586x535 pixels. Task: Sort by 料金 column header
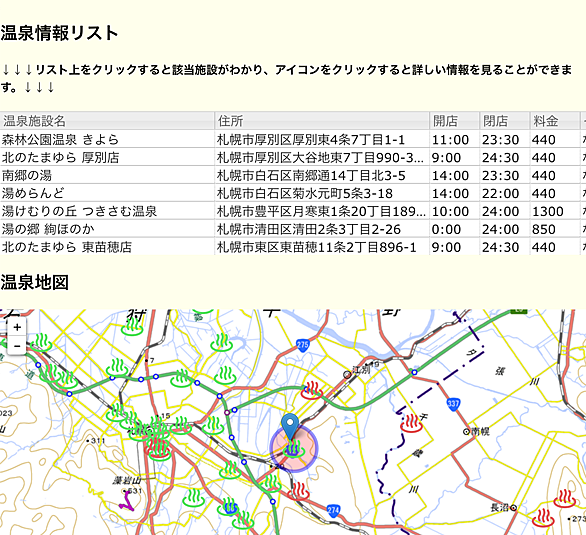tap(555, 121)
